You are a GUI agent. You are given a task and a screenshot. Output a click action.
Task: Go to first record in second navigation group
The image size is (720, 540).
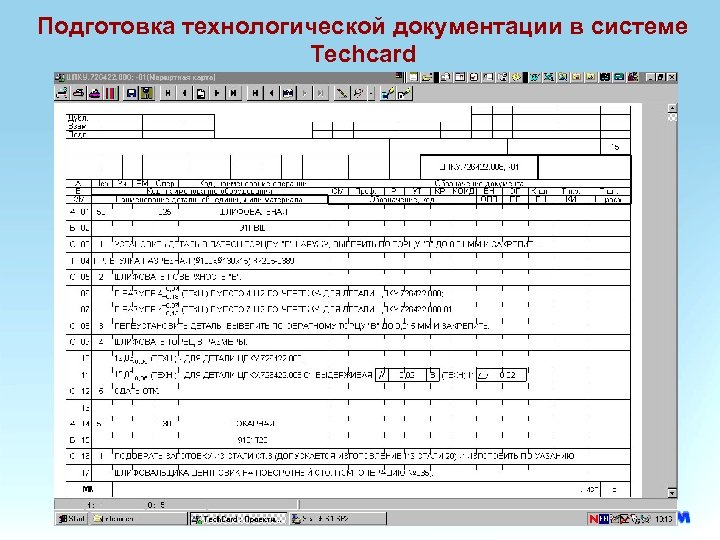pos(255,93)
